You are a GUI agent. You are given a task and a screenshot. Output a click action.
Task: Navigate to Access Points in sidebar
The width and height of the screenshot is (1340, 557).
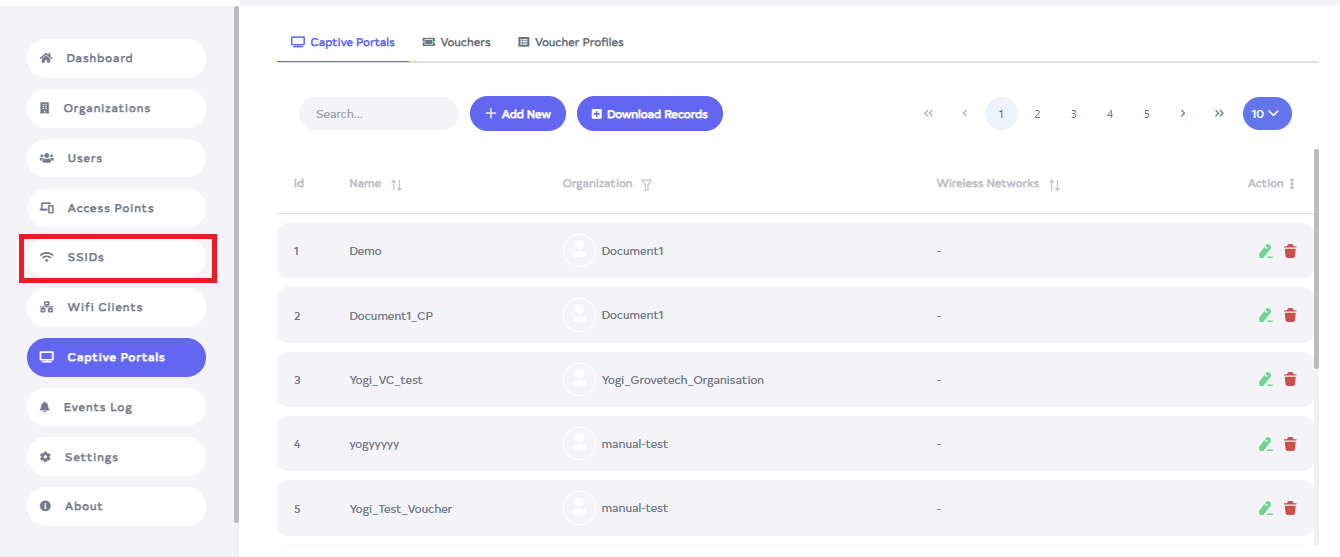tap(116, 208)
